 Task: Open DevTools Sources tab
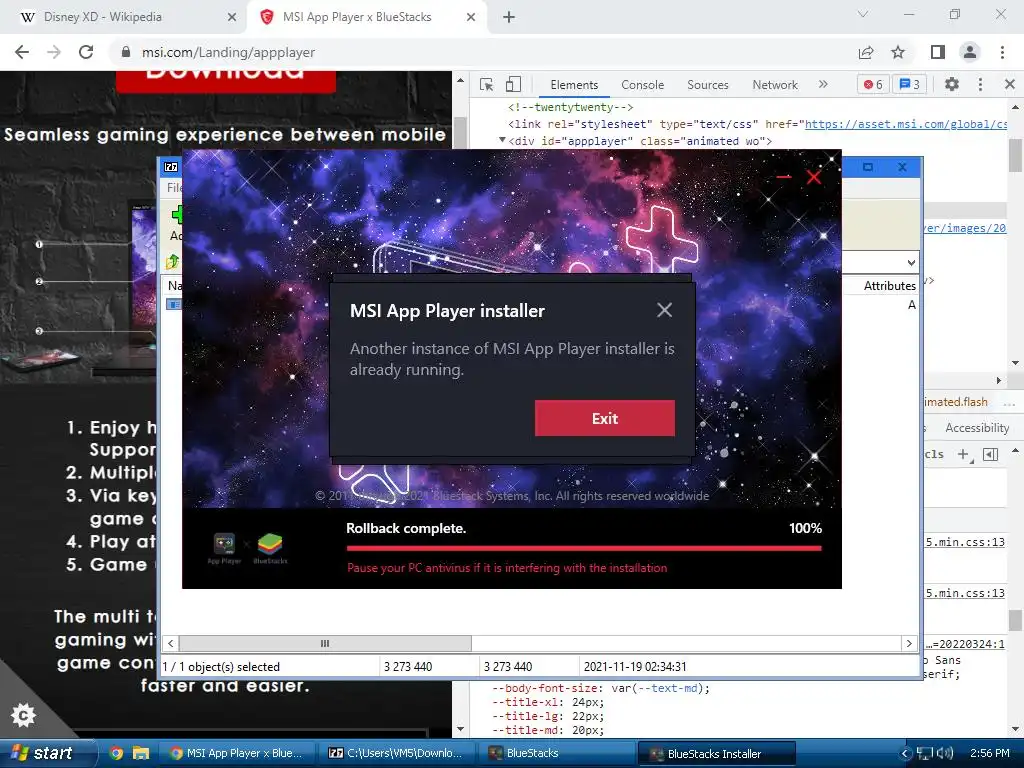708,85
